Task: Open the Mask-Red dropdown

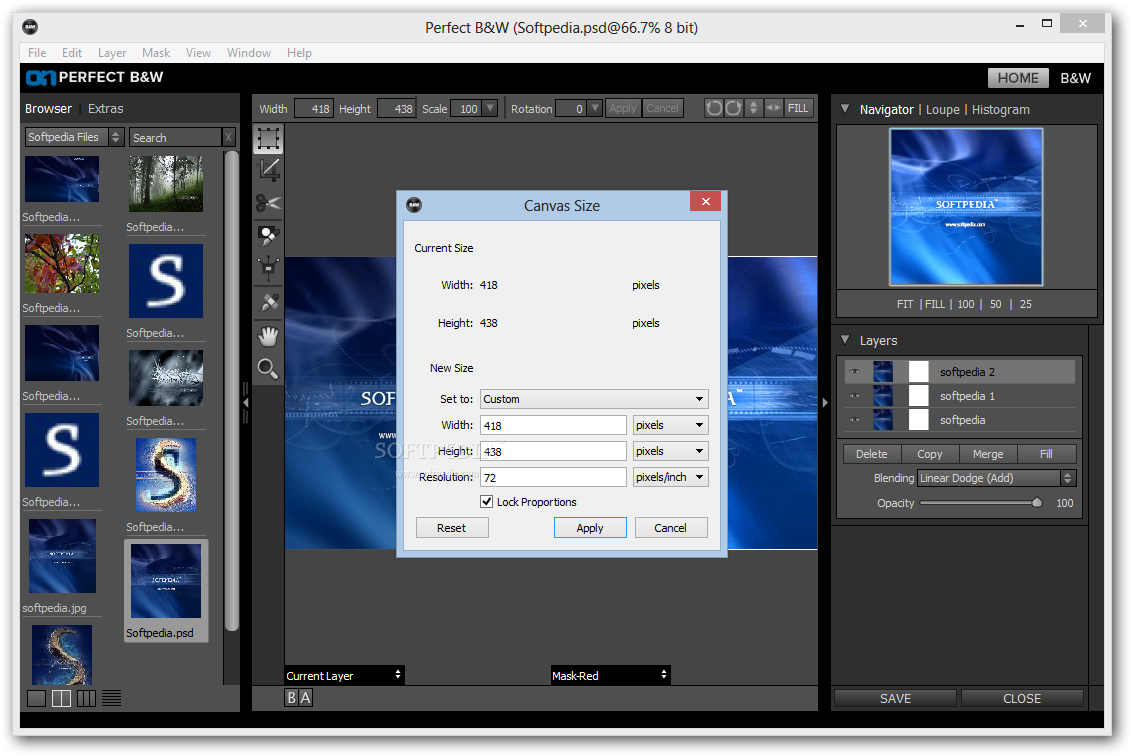Action: pyautogui.click(x=610, y=675)
